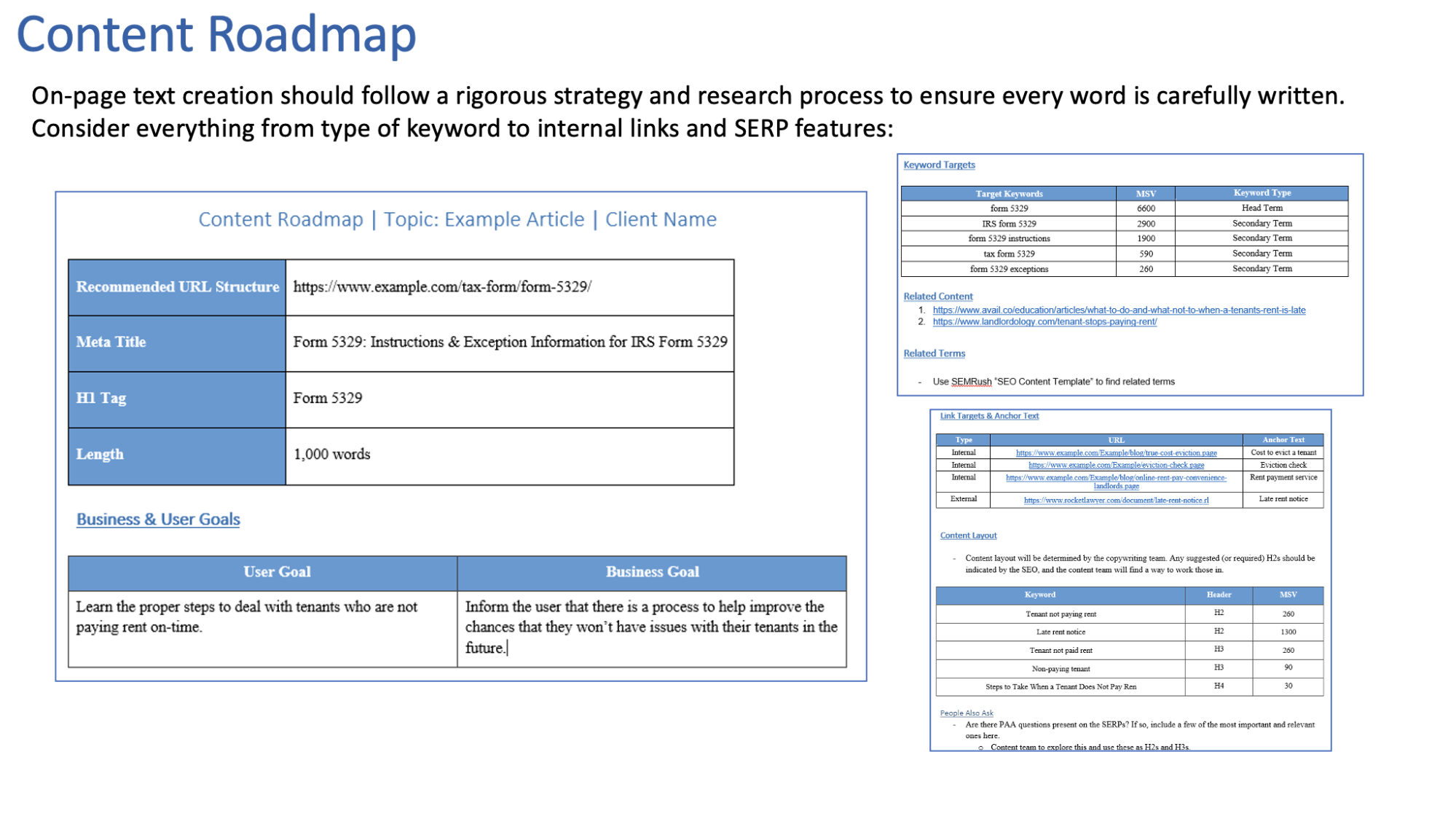Open the true-cost-eviction example URL
Image resolution: width=1456 pixels, height=819 pixels.
(x=1116, y=453)
